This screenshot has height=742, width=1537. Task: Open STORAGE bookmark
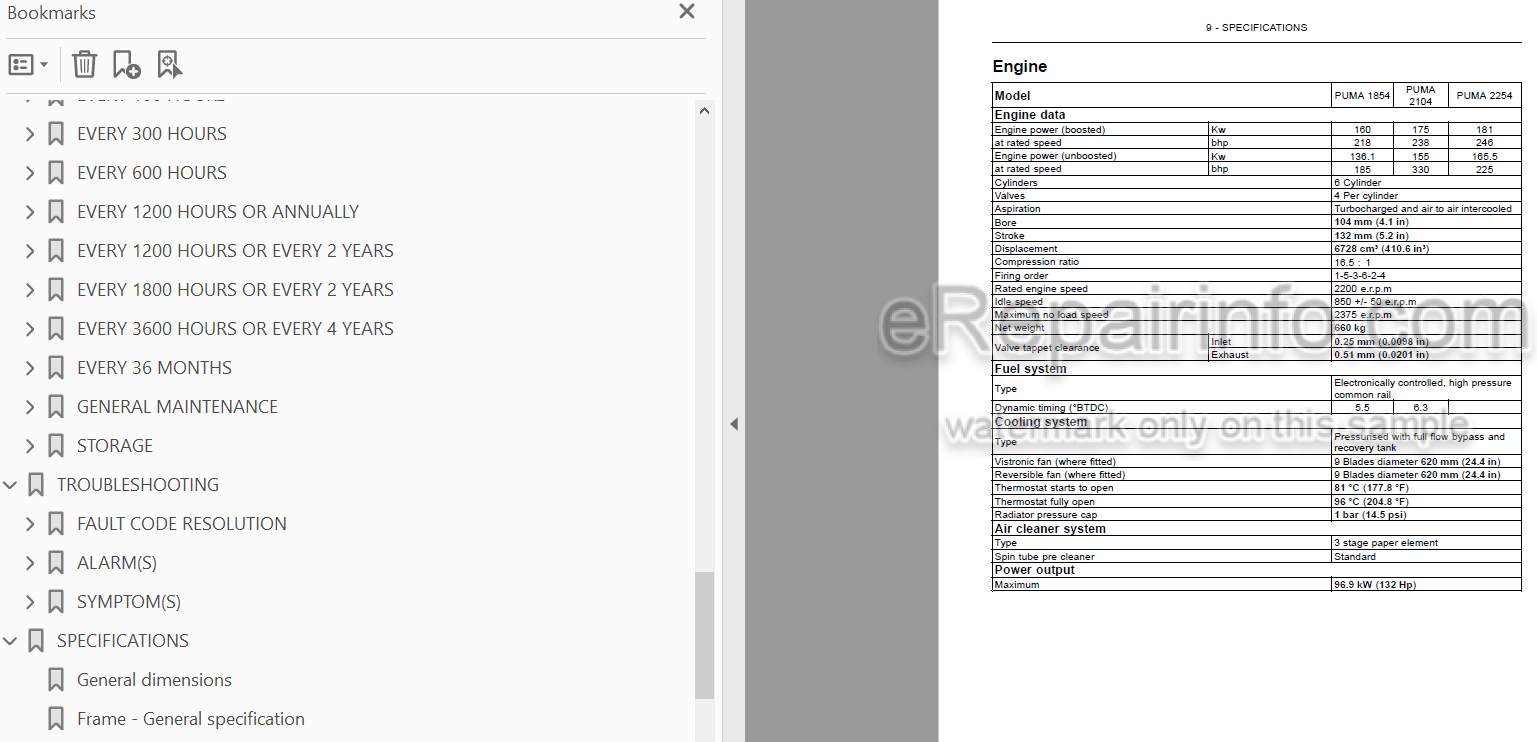[x=115, y=446]
